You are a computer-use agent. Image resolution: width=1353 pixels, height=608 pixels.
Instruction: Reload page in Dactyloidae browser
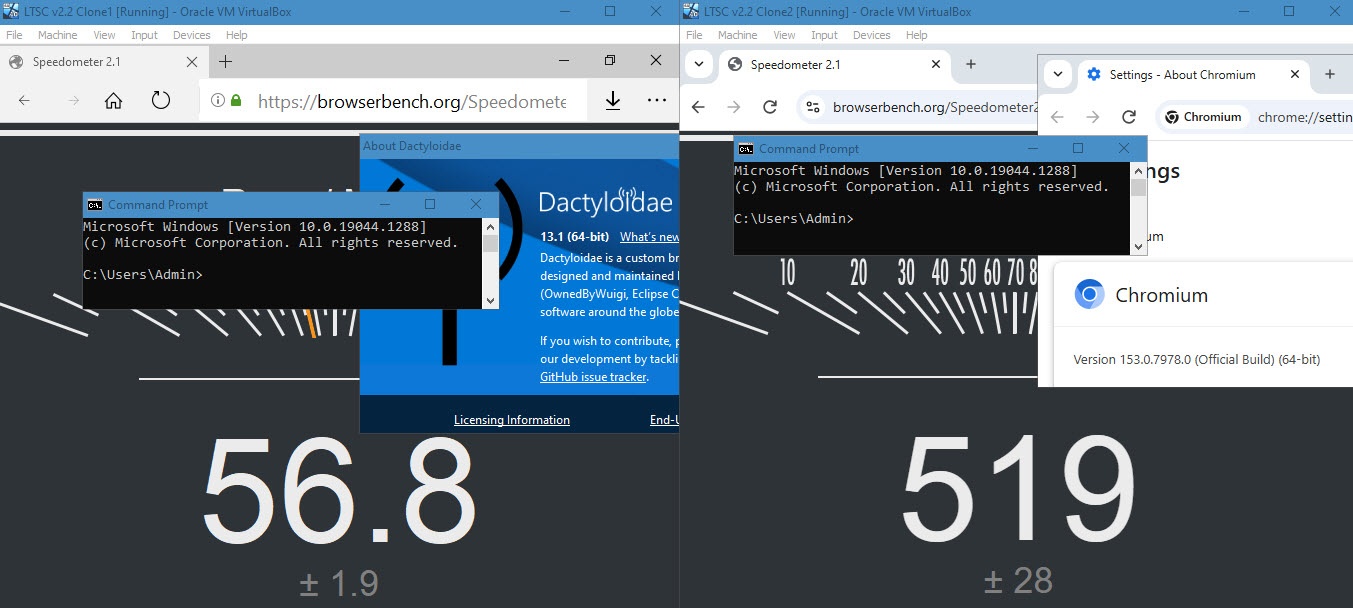coord(161,101)
